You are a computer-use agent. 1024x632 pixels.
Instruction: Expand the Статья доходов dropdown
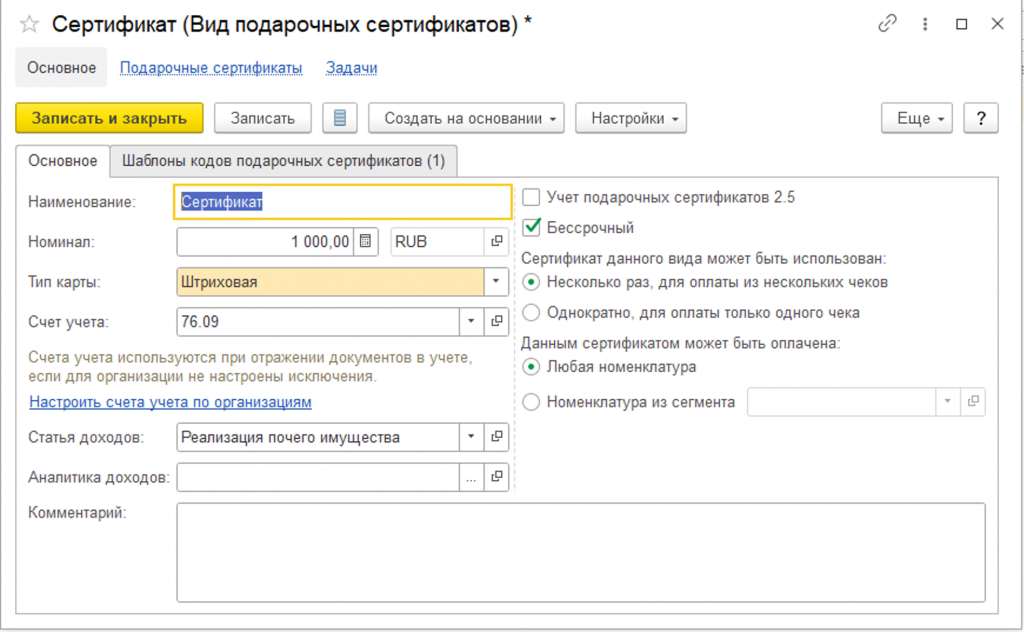471,437
